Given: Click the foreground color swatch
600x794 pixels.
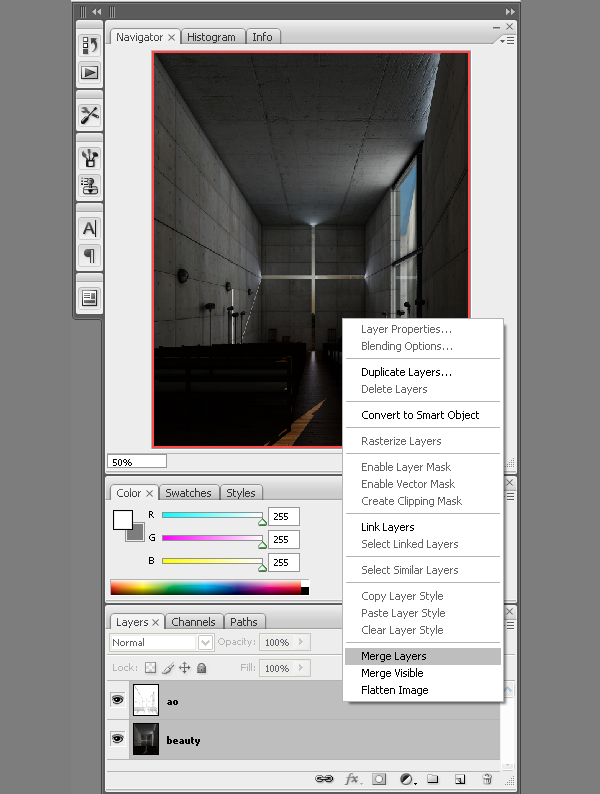Looking at the screenshot, I should click(x=122, y=520).
